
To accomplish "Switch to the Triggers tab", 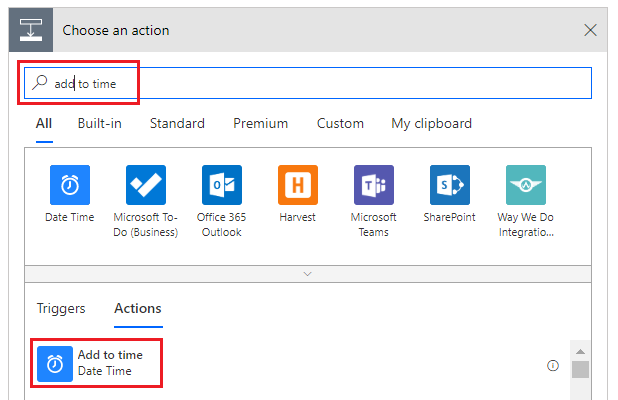I will pyautogui.click(x=61, y=309).
